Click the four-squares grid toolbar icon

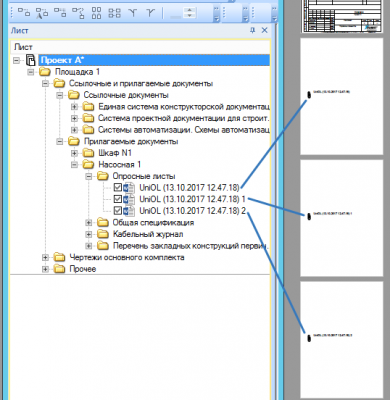point(96,13)
